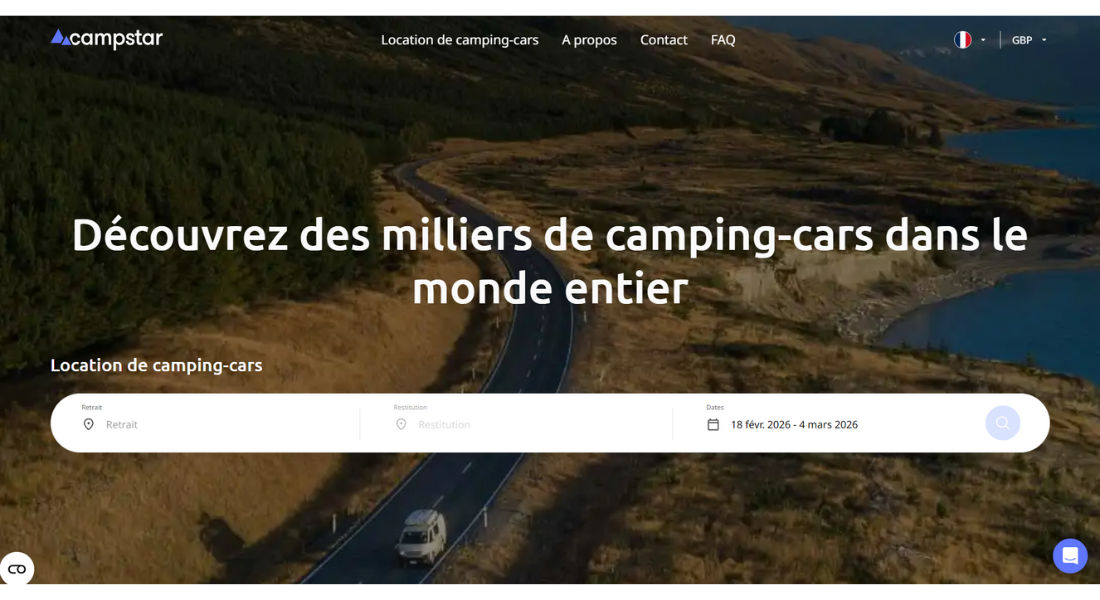The image size is (1100, 600).
Task: Open the Contact page link
Action: coord(664,40)
